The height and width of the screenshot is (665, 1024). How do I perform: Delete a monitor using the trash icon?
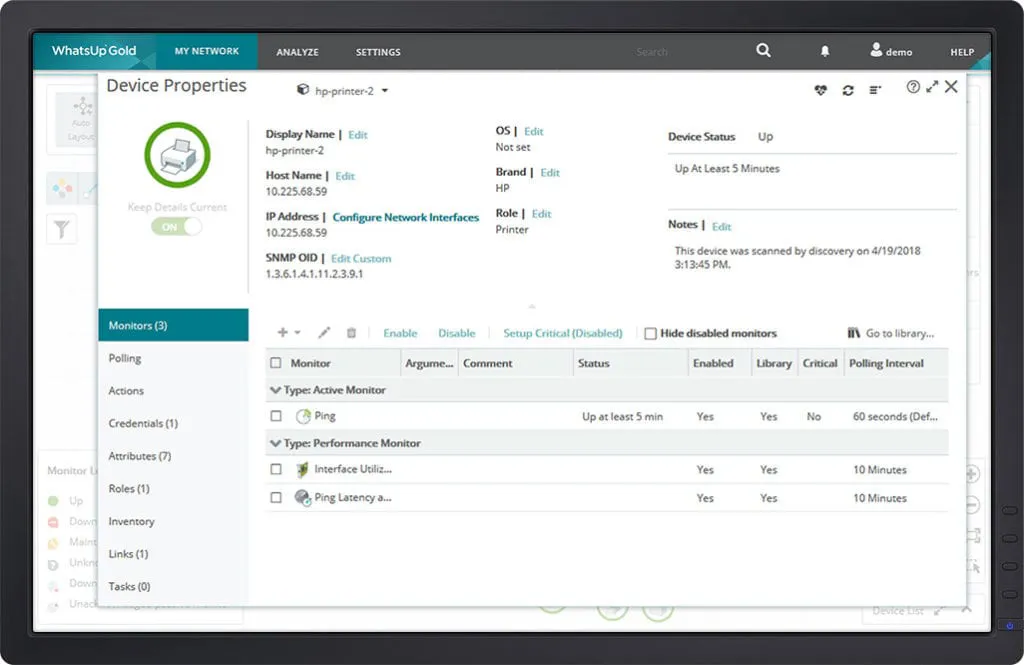coord(351,332)
